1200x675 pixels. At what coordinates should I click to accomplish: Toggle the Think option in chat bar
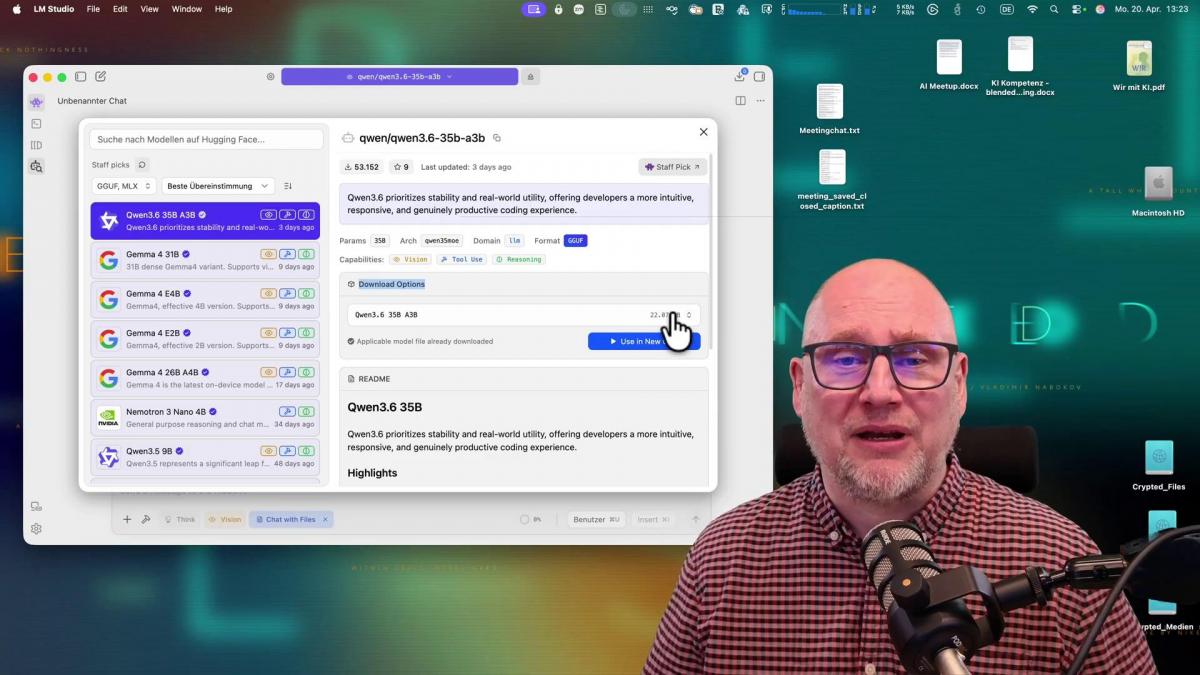180,520
